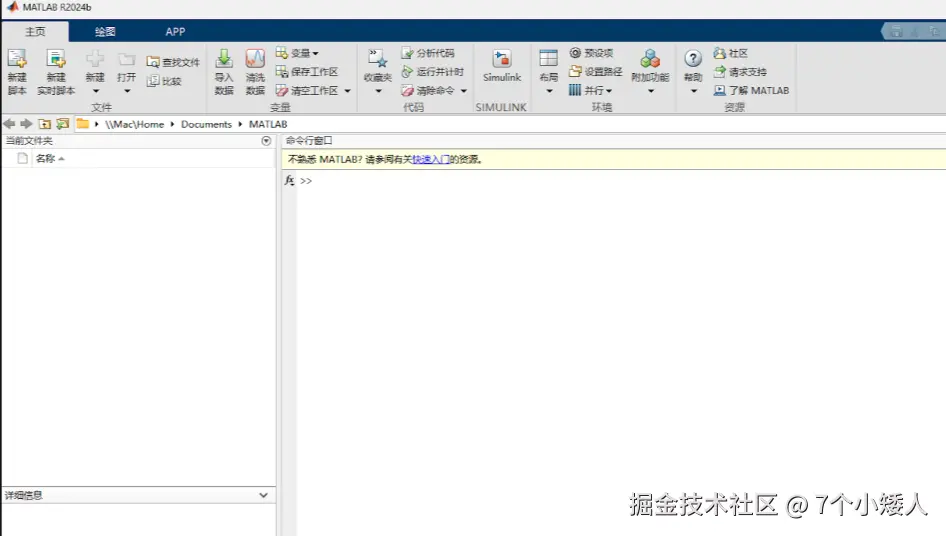Viewport: 946px width, 536px height.
Task: Click the 附加功能 (Add-Ons) icon
Action: [x=650, y=59]
